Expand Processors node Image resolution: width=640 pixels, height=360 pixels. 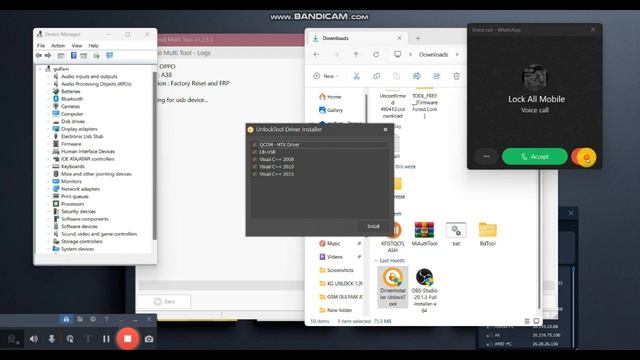pos(48,204)
